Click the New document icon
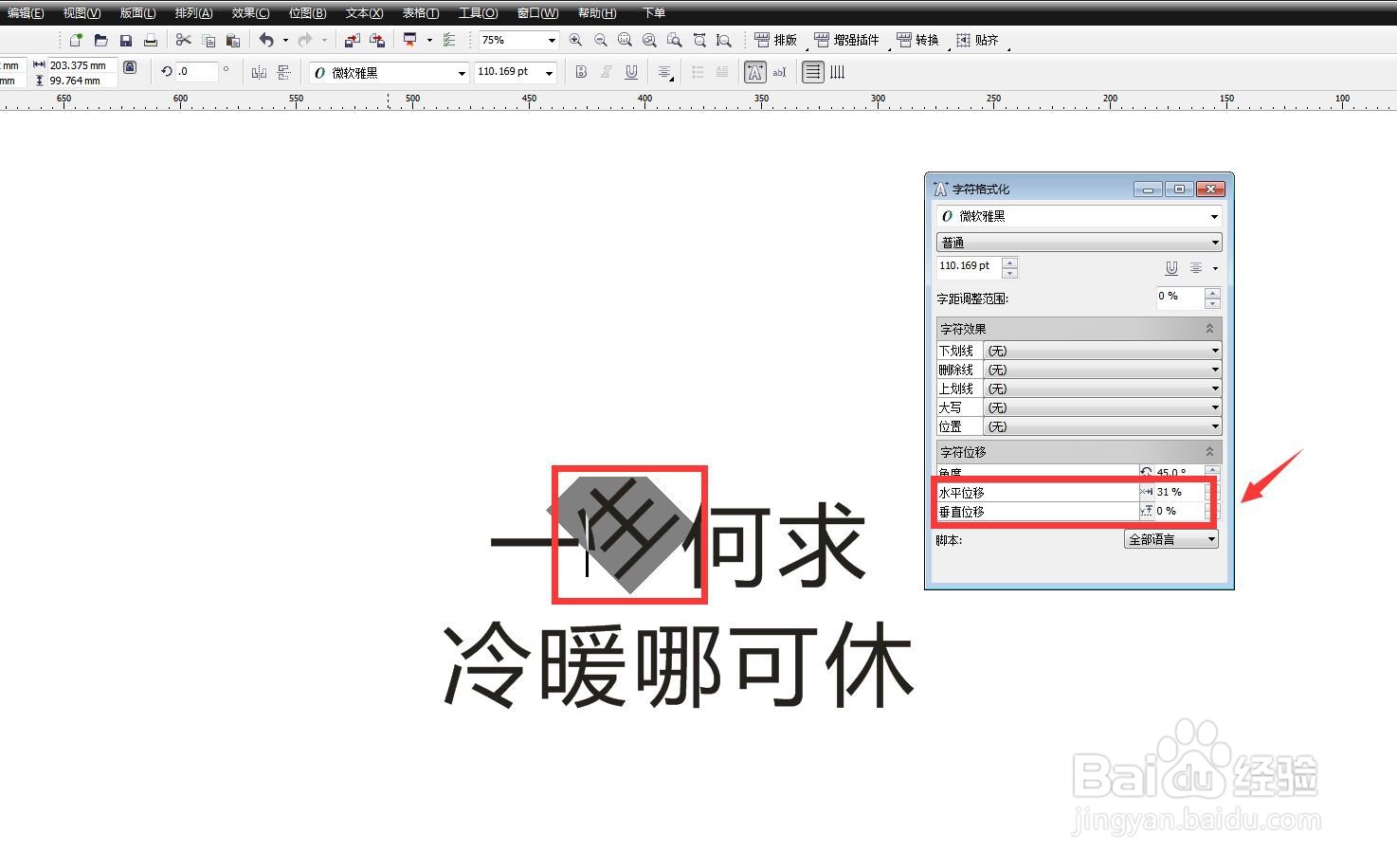1397x868 pixels. click(x=76, y=40)
